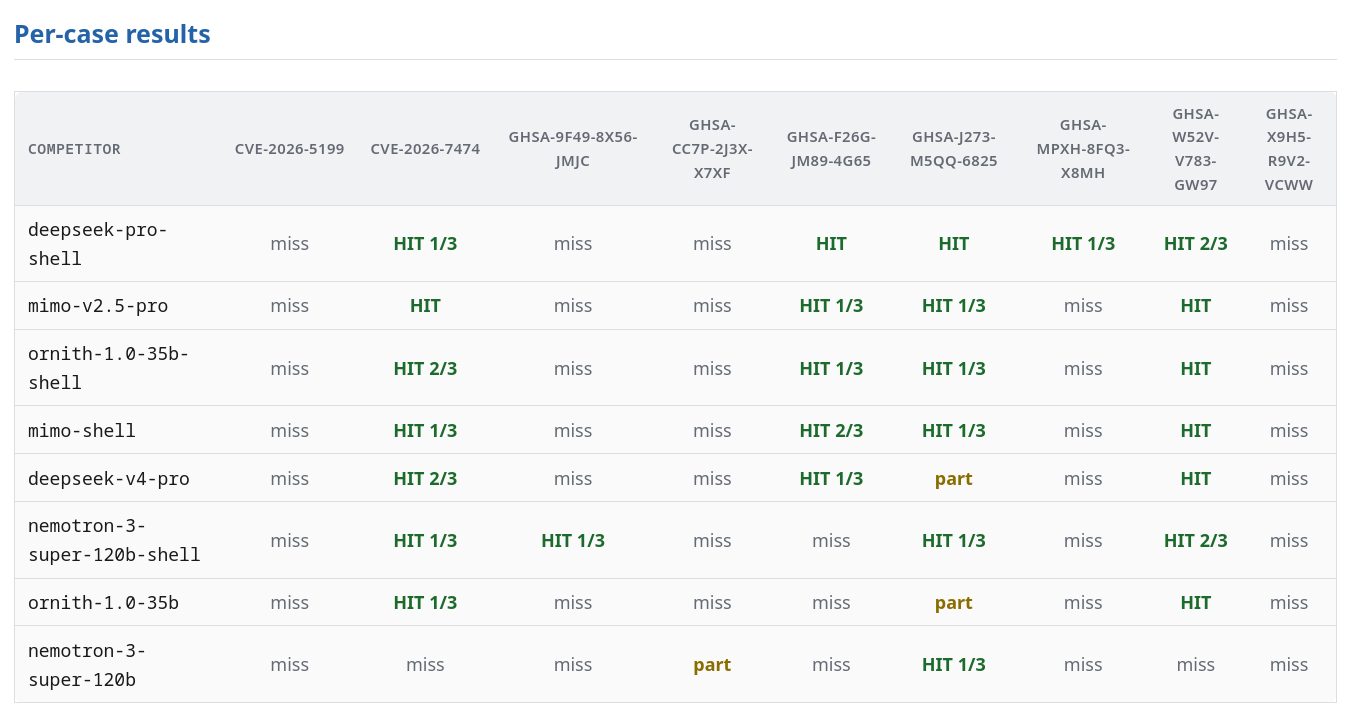Click the nemotron-3-super-120b-shell row label
This screenshot has height=720, width=1352.
click(x=114, y=540)
